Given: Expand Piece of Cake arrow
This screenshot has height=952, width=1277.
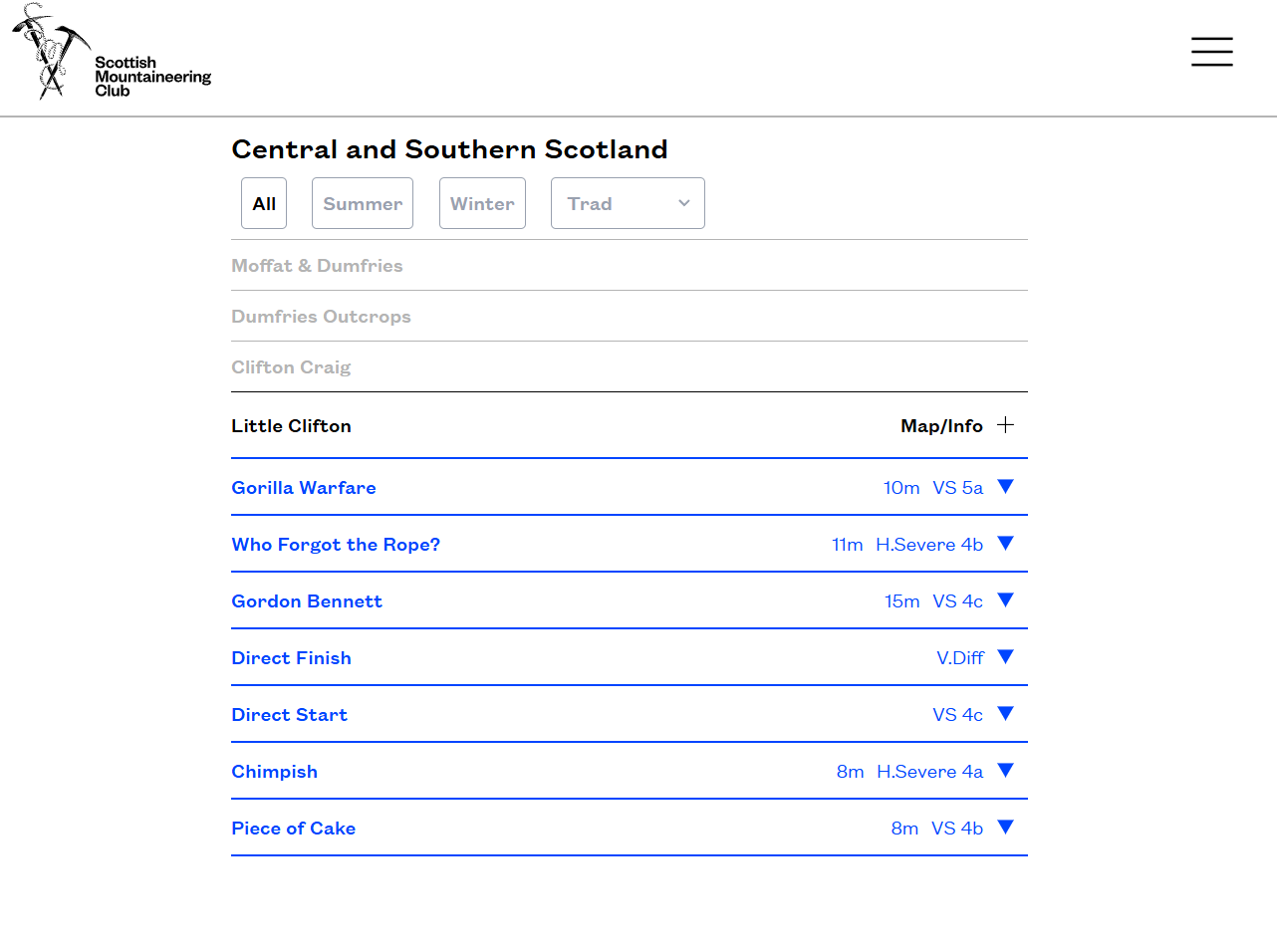Looking at the screenshot, I should point(1005,828).
